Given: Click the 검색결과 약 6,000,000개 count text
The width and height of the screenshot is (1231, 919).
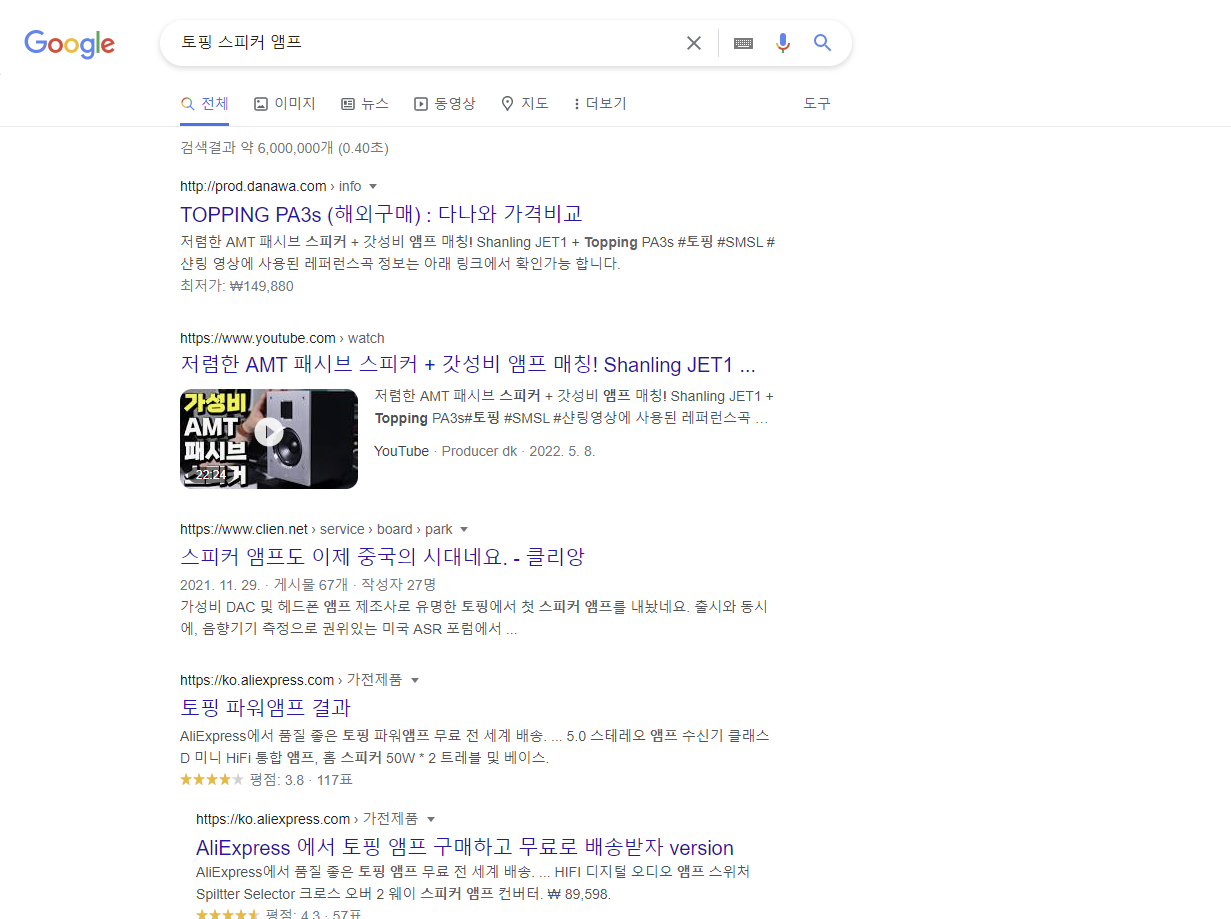Looking at the screenshot, I should point(284,148).
